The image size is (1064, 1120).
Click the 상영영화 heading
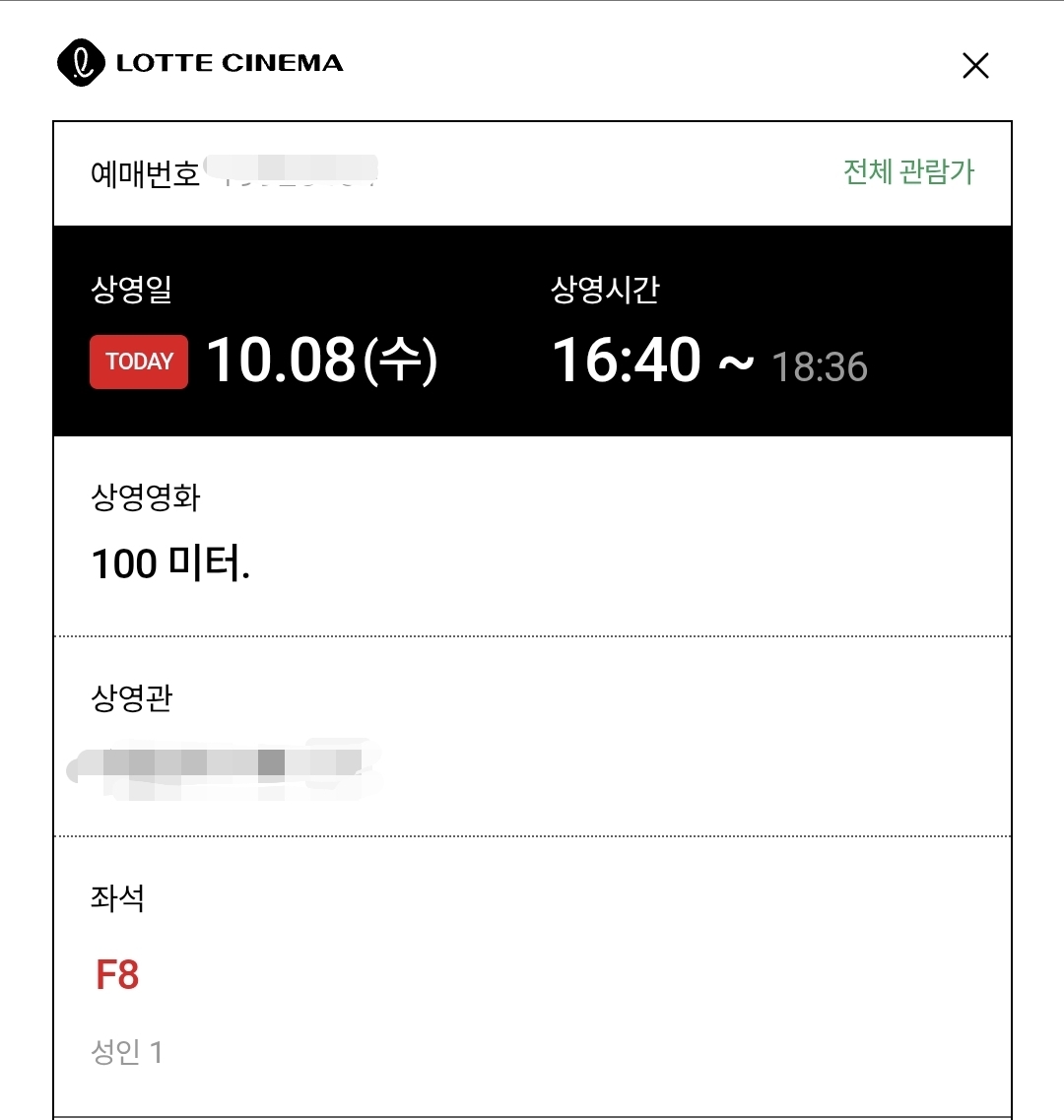click(x=146, y=497)
